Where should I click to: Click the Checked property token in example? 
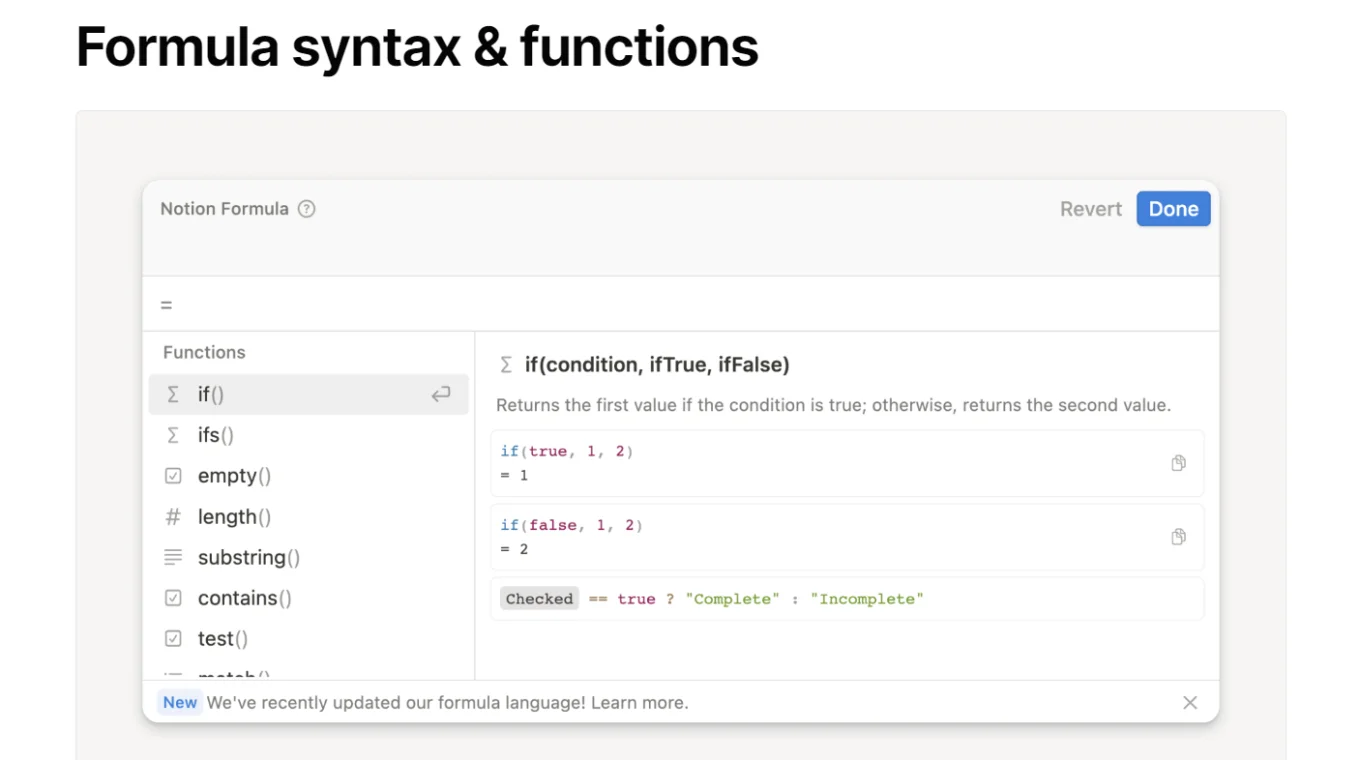coord(539,599)
